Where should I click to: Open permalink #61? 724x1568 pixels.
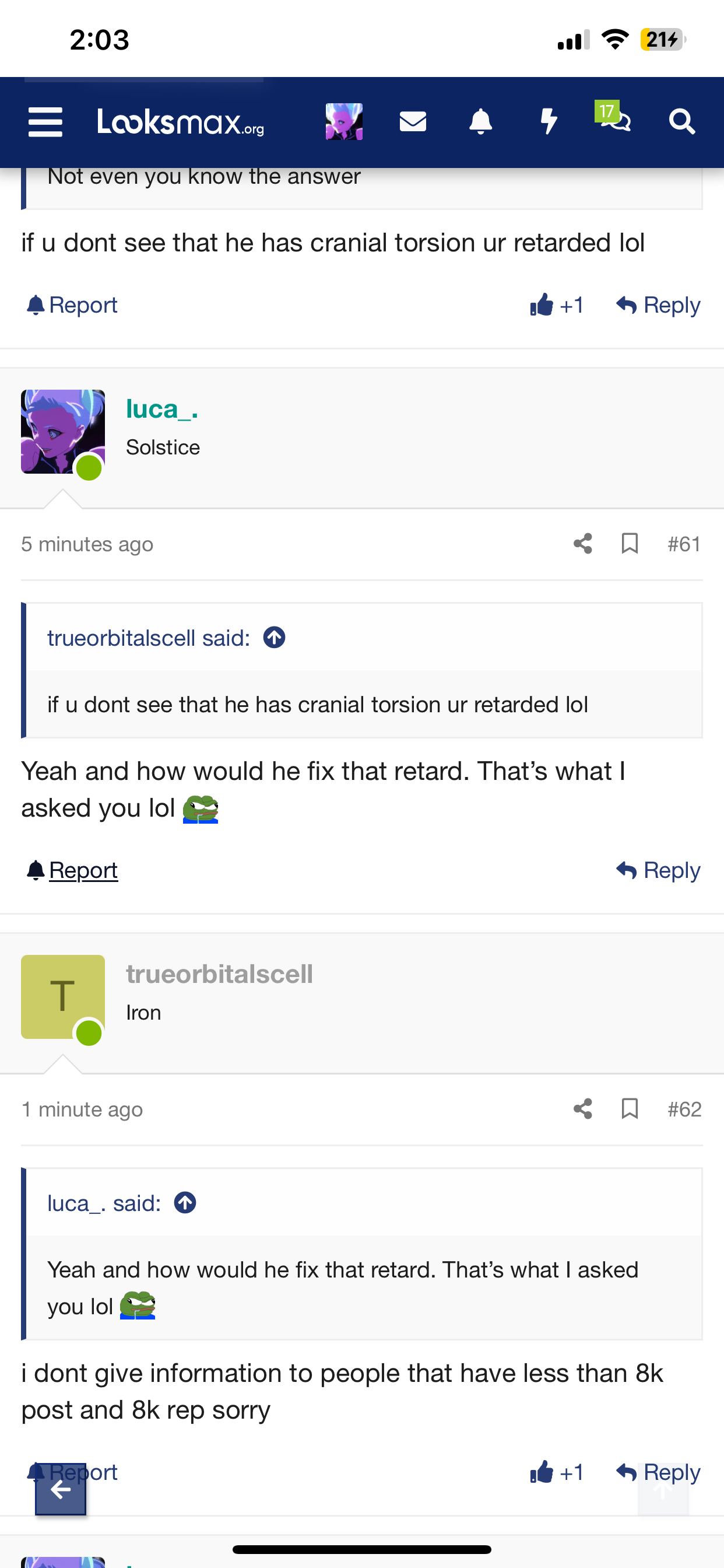684,544
